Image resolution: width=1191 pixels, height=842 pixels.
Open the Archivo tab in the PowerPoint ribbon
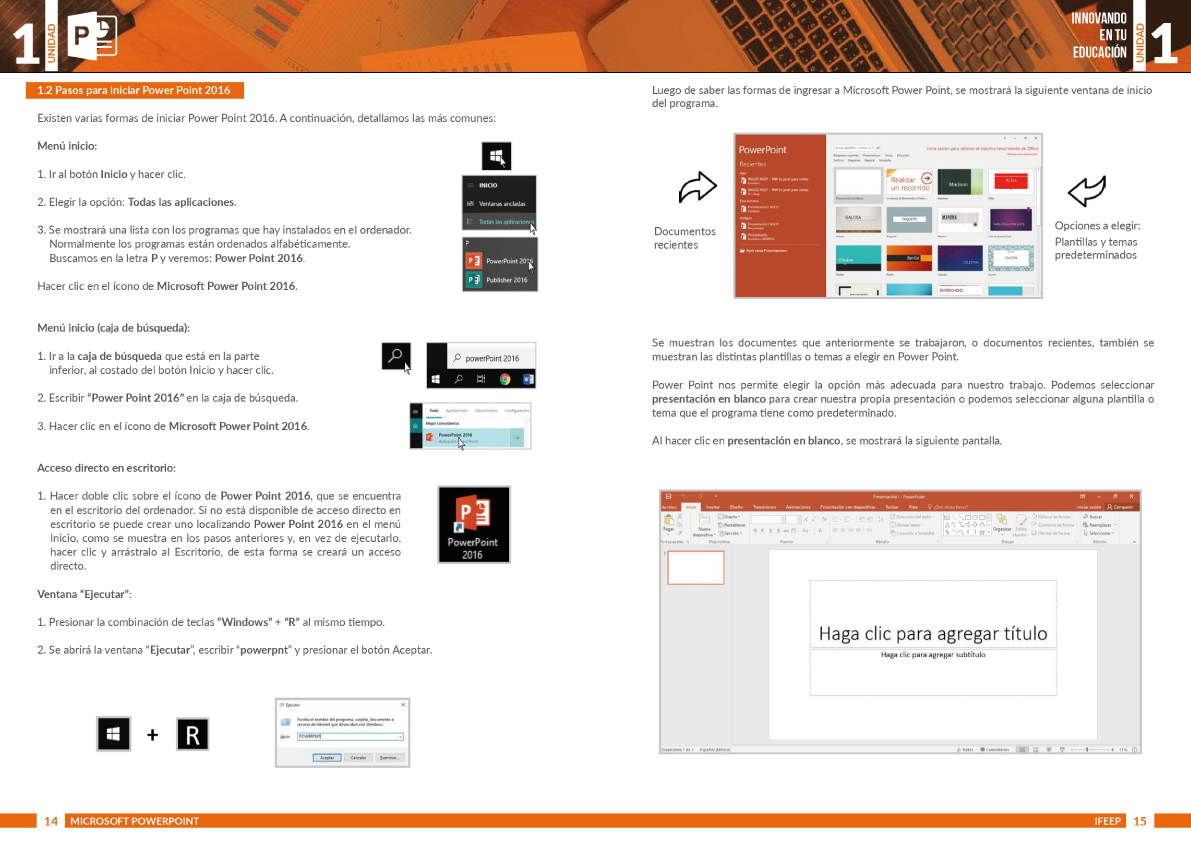(669, 507)
